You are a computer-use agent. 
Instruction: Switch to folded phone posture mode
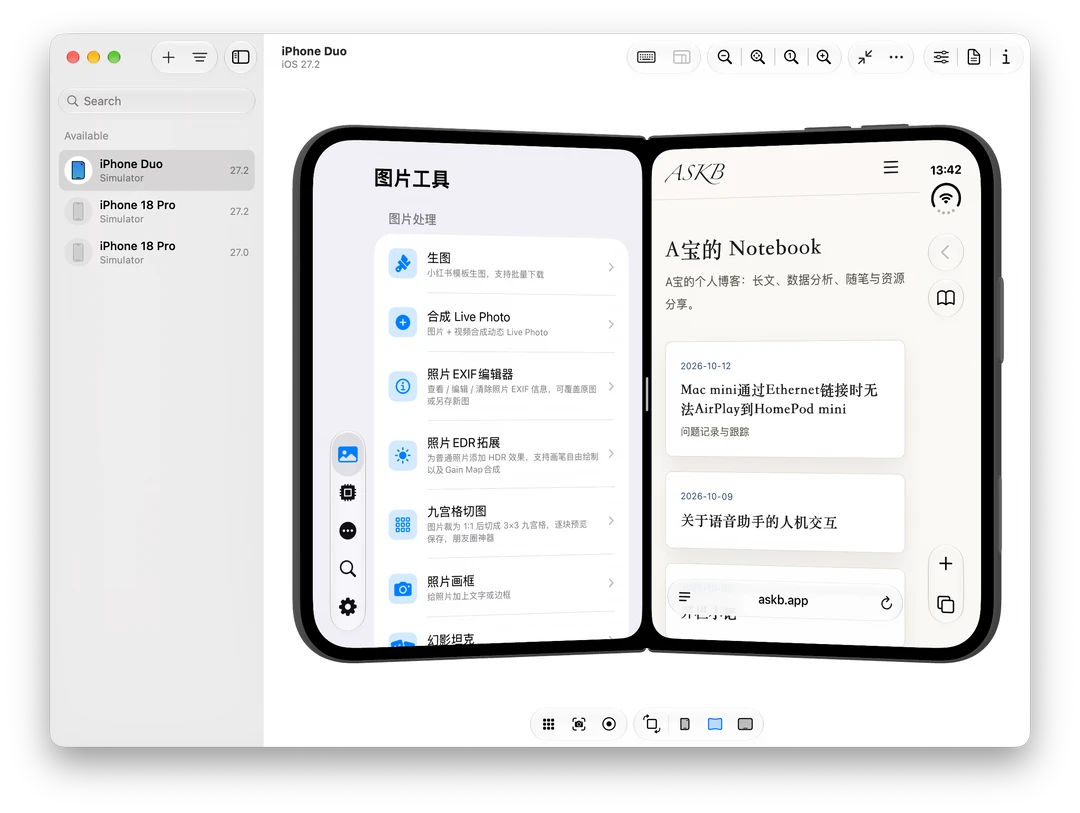(x=685, y=724)
